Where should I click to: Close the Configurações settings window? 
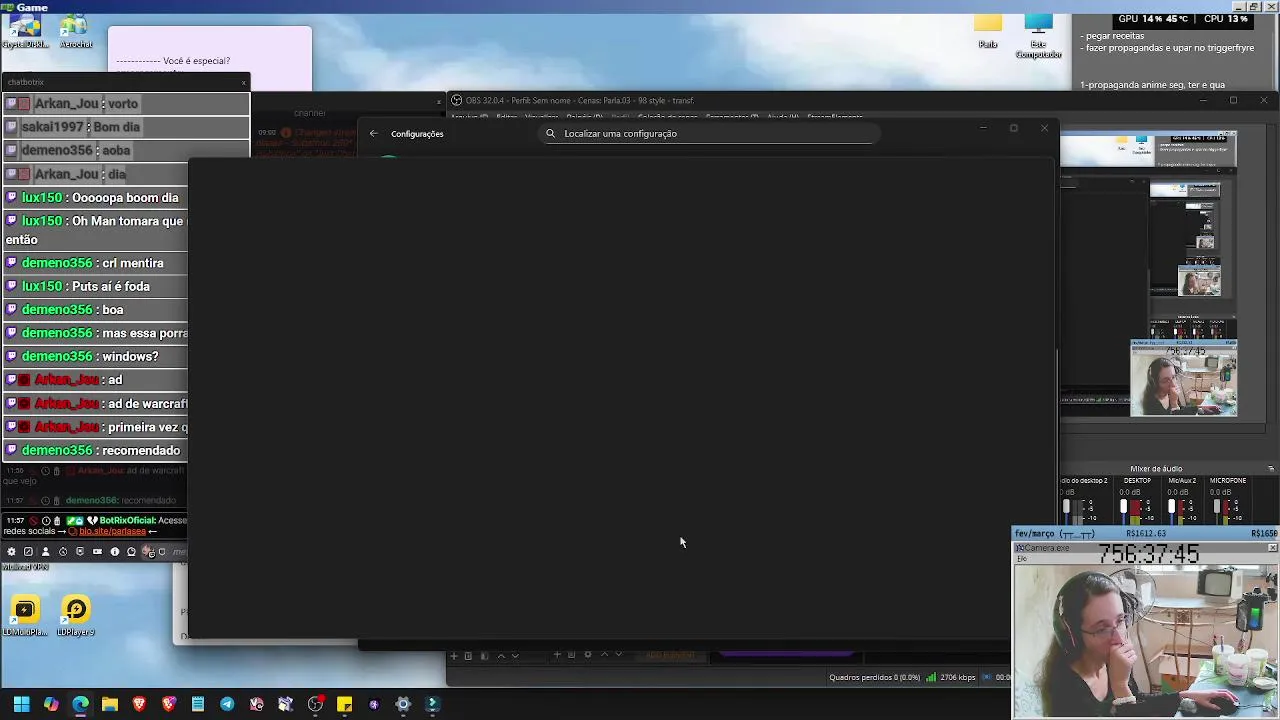(x=1044, y=128)
